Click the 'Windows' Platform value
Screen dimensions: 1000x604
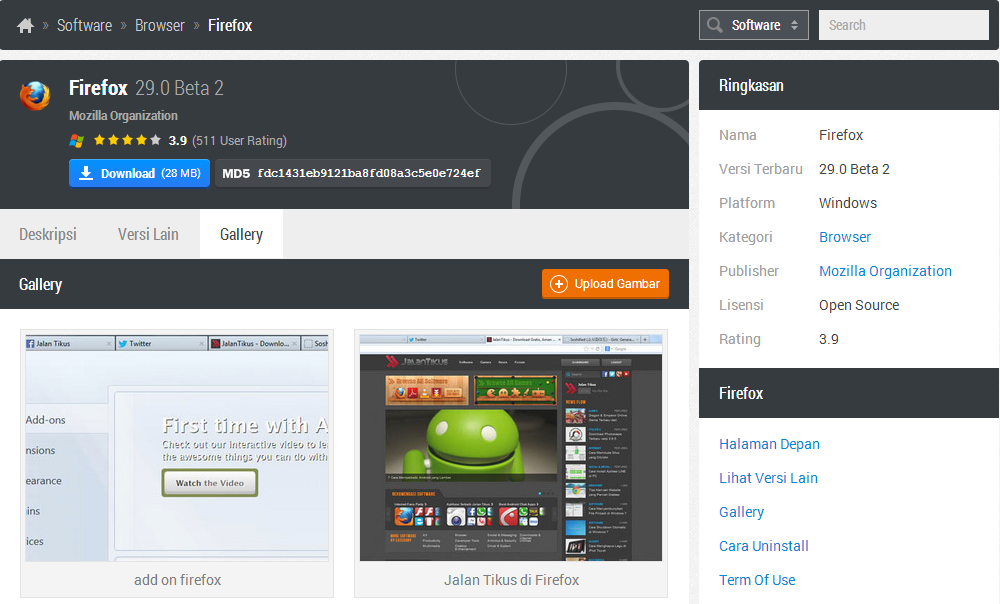pos(848,203)
